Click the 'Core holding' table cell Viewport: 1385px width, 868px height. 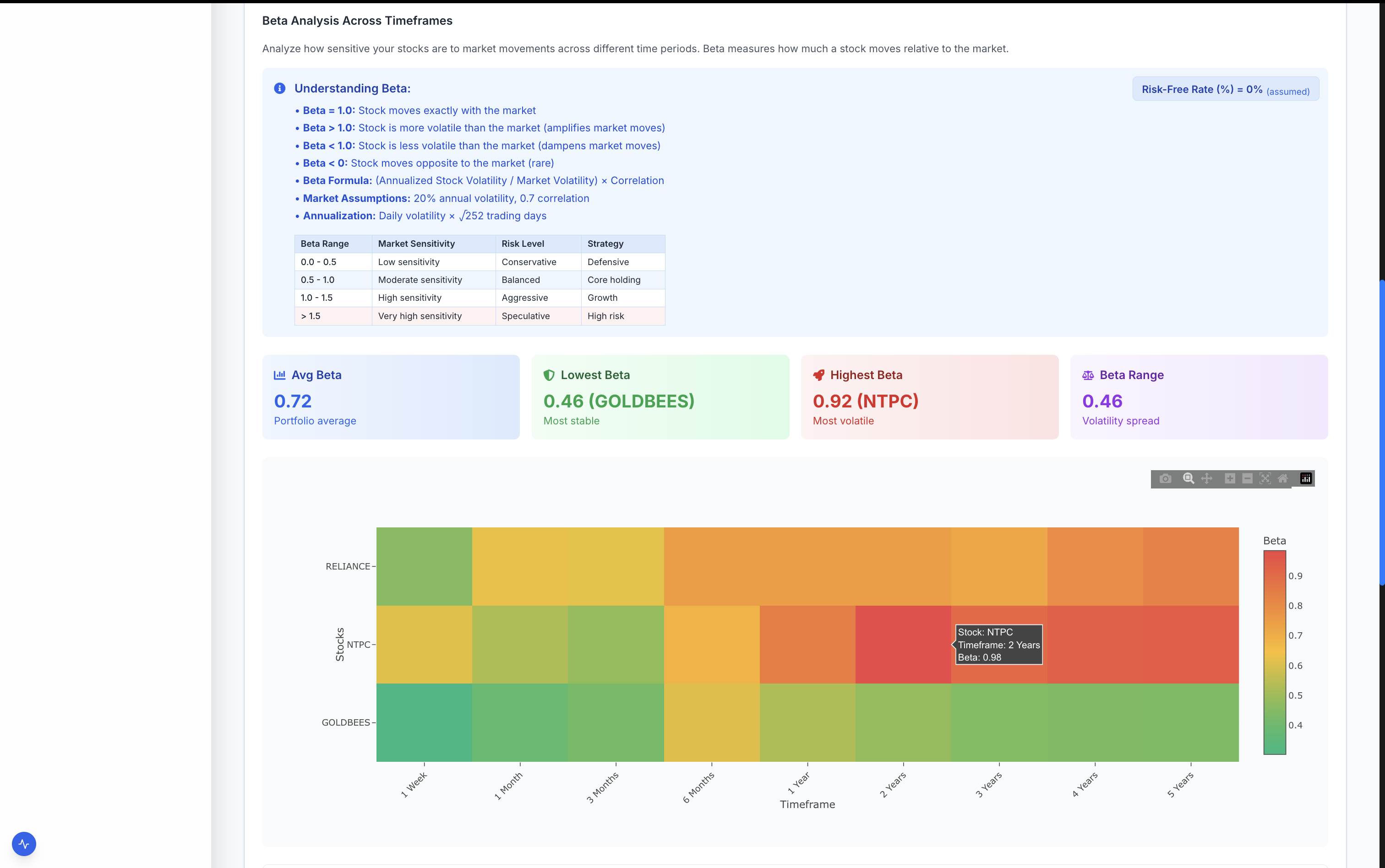pos(623,280)
